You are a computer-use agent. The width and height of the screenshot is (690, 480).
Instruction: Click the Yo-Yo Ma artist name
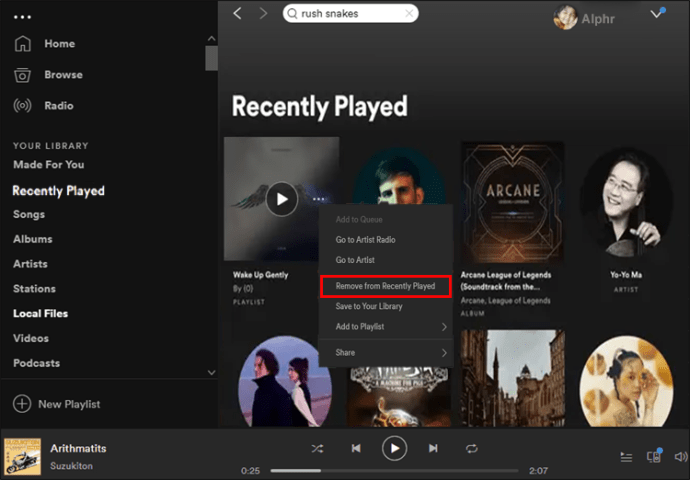click(626, 275)
